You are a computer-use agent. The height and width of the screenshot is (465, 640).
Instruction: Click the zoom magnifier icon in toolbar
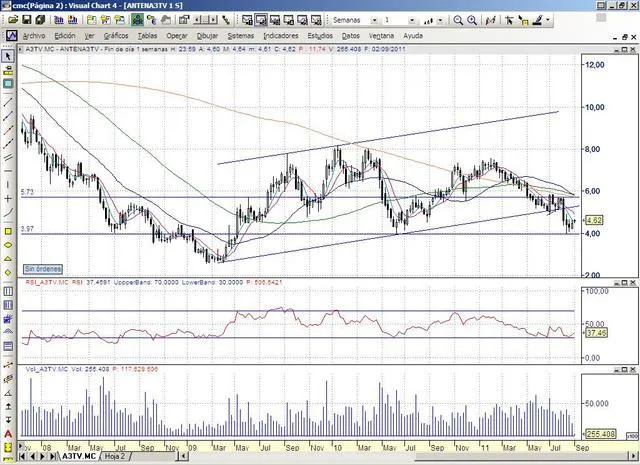point(458,19)
